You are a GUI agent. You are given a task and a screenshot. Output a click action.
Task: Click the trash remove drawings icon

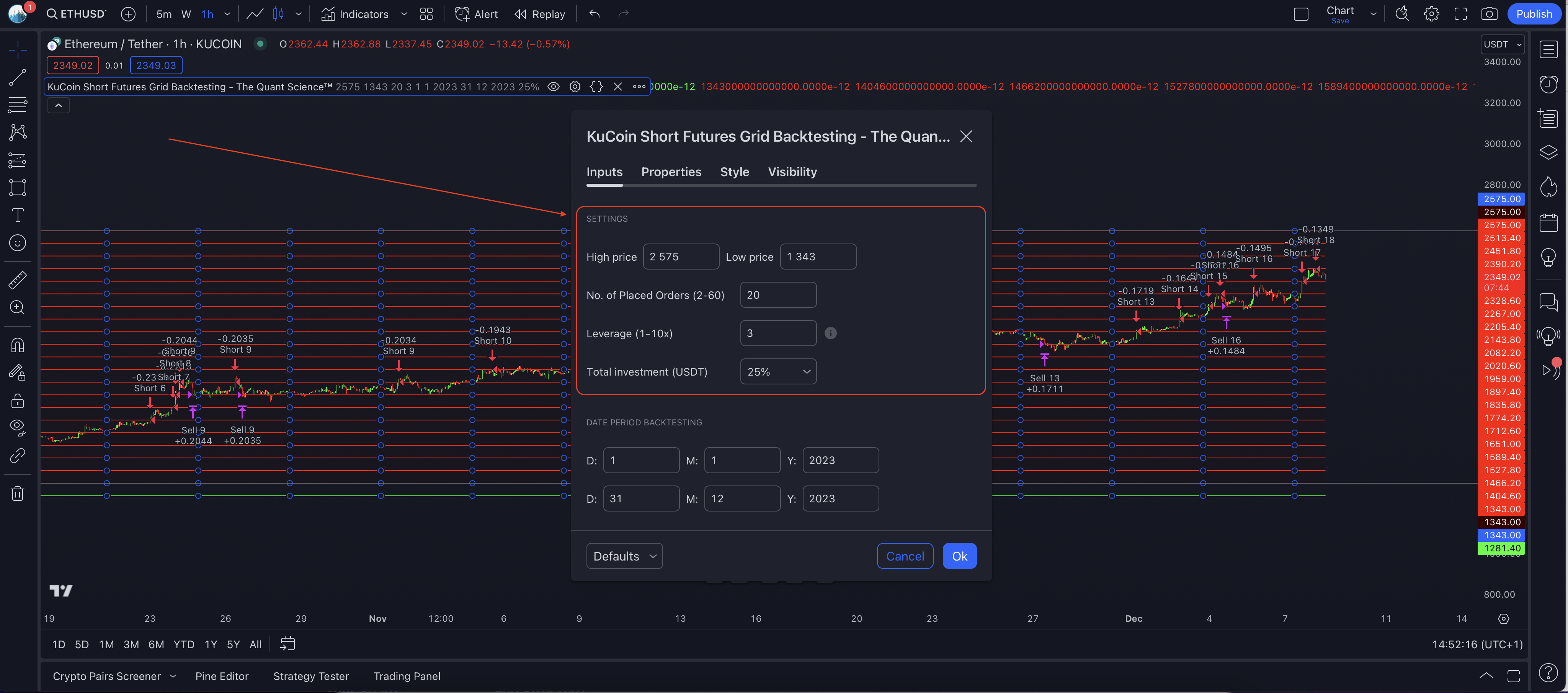pos(18,493)
